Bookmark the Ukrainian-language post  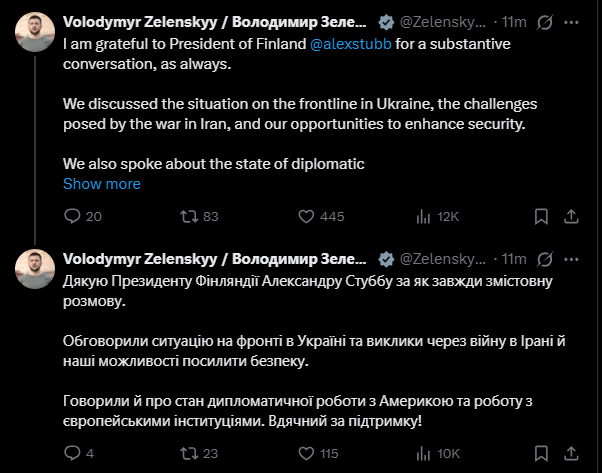click(541, 453)
